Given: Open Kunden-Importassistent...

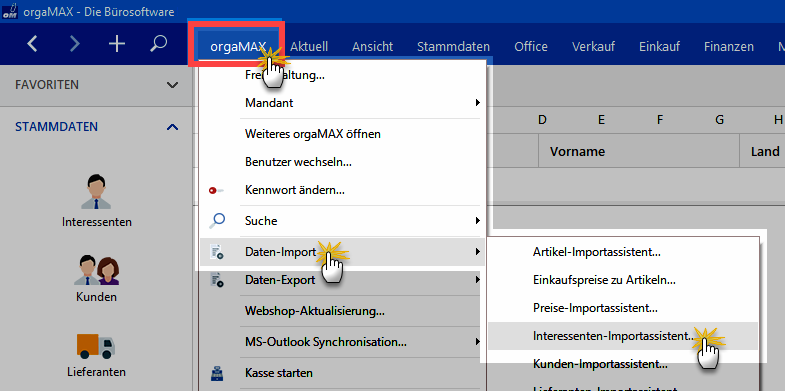Looking at the screenshot, I should coord(600,363).
